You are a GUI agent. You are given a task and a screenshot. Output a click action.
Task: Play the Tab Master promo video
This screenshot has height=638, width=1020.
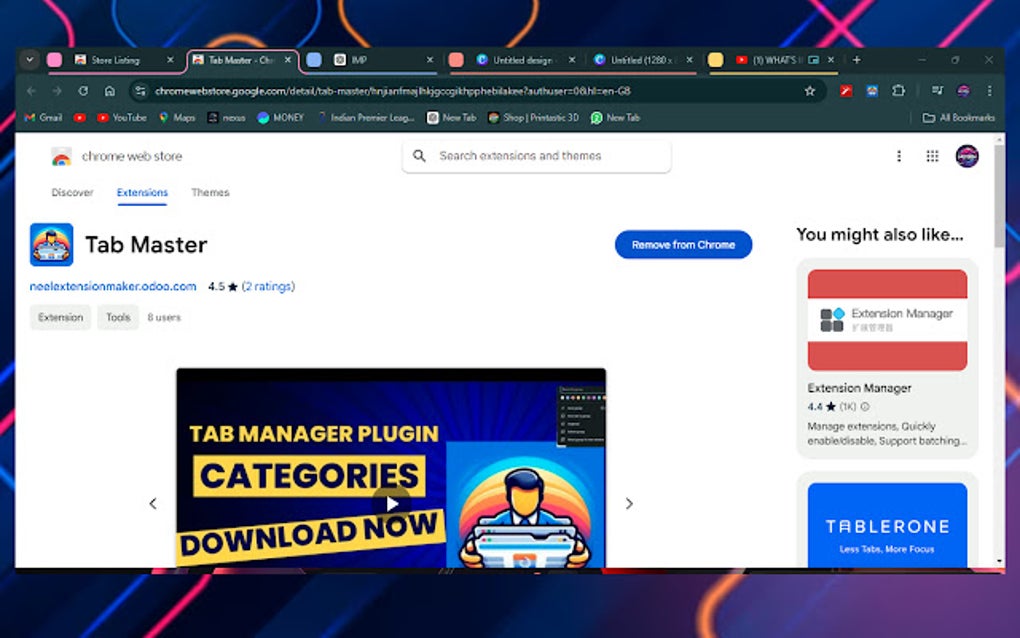[390, 503]
